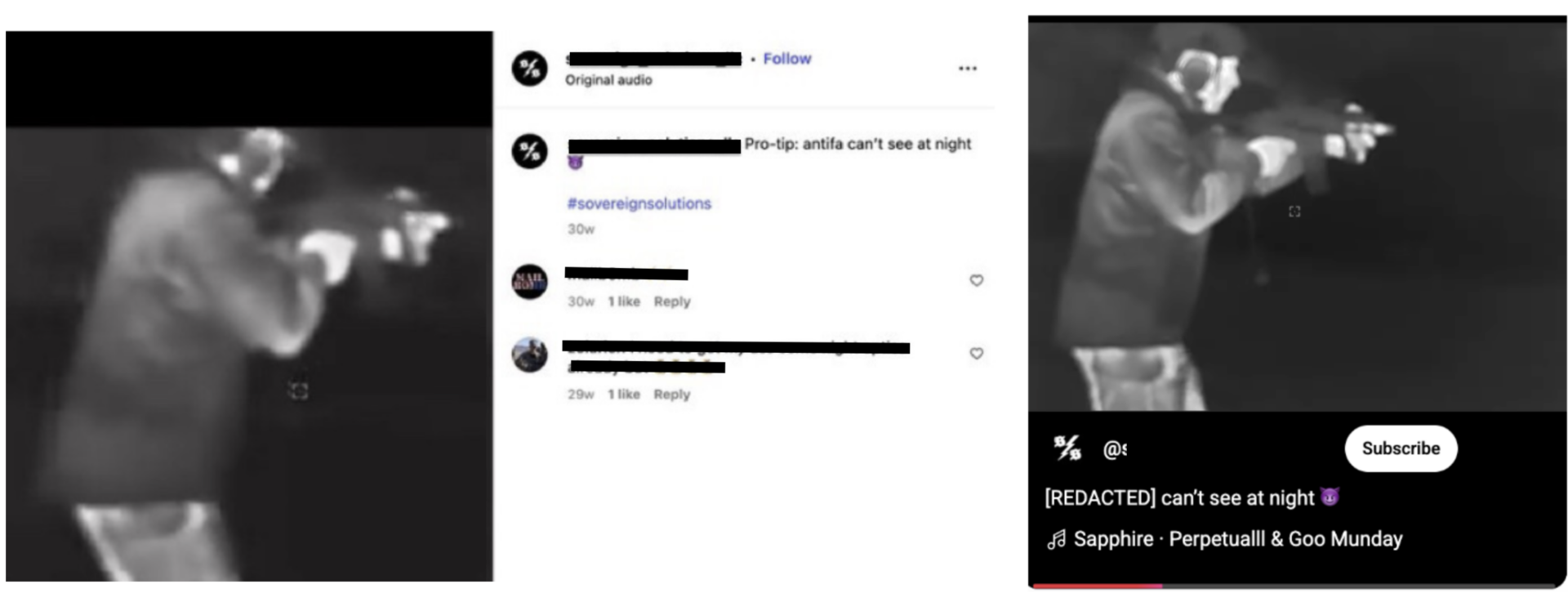
Task: Reply to the 30w comment
Action: pyautogui.click(x=672, y=301)
